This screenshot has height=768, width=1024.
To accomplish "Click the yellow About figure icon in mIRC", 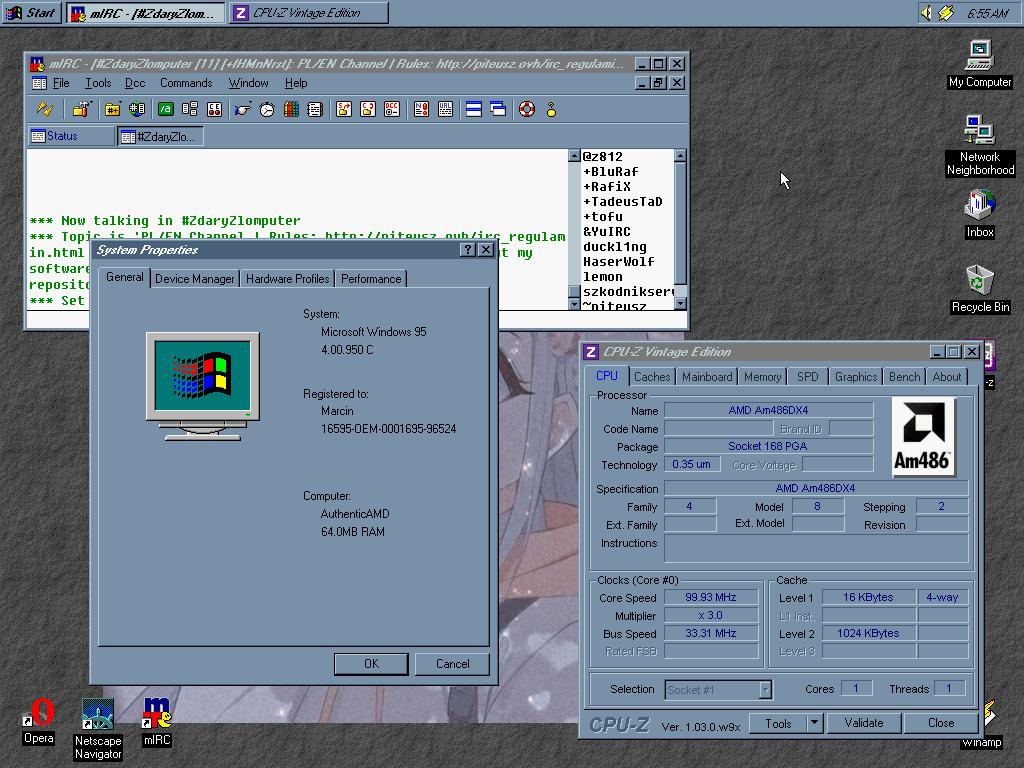I will [x=551, y=109].
